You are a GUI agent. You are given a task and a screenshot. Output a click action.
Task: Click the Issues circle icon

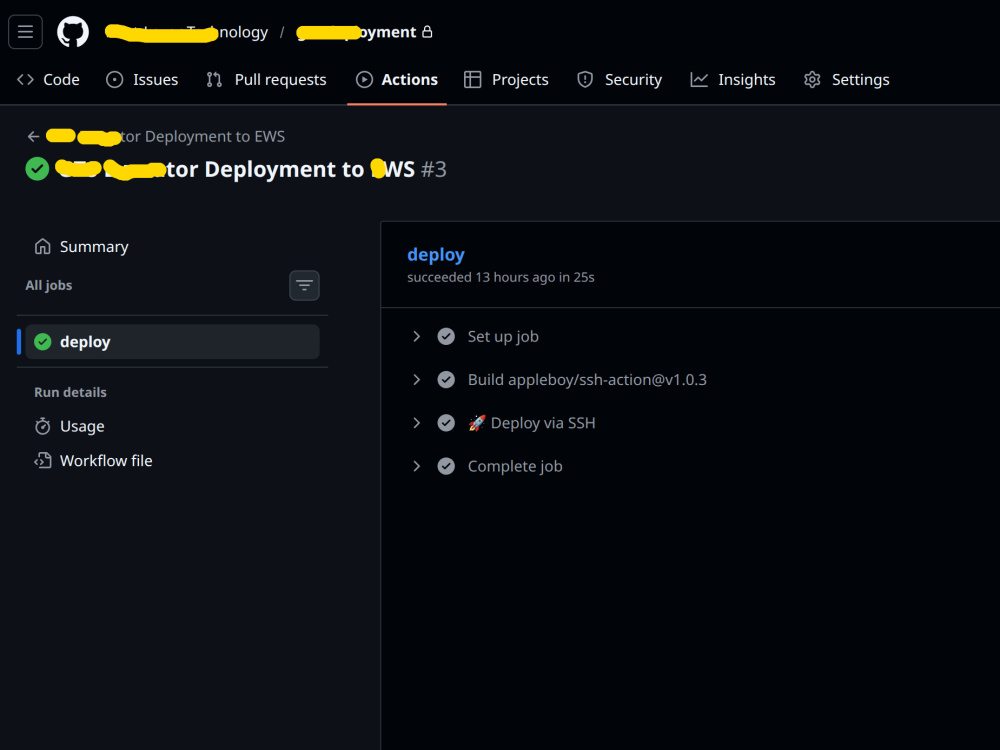[x=114, y=80]
